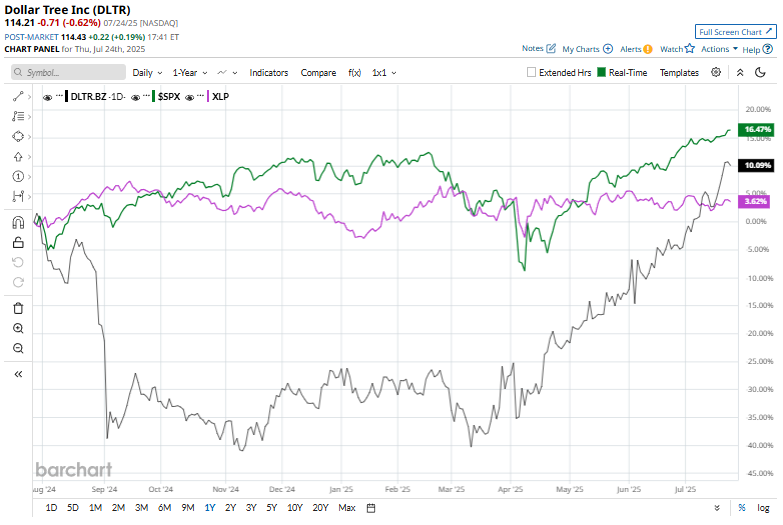Viewport: 783px width, 525px height.
Task: Zoom in on the chart
Action: tap(18, 328)
